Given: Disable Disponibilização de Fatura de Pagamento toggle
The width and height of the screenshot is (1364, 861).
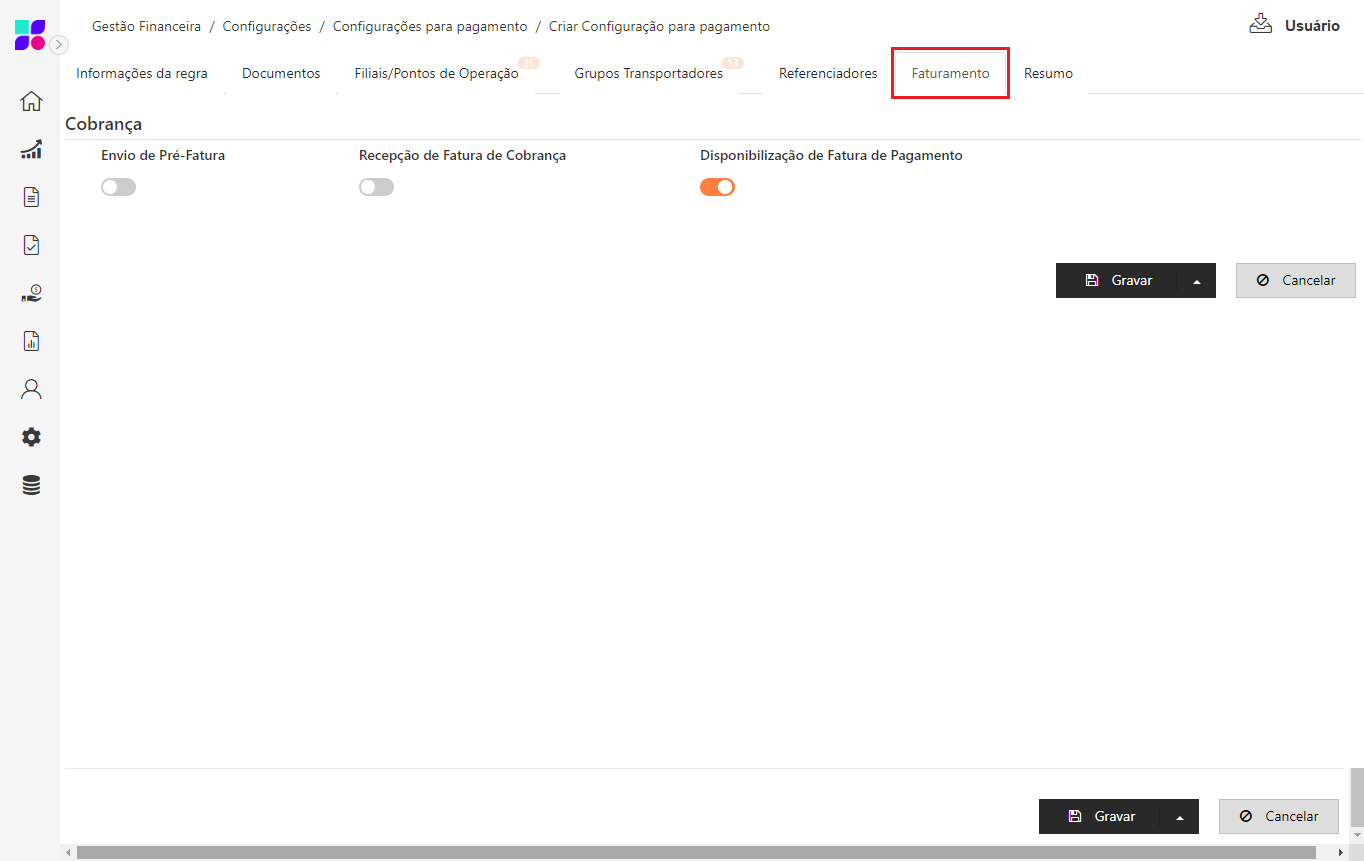Looking at the screenshot, I should tap(717, 187).
